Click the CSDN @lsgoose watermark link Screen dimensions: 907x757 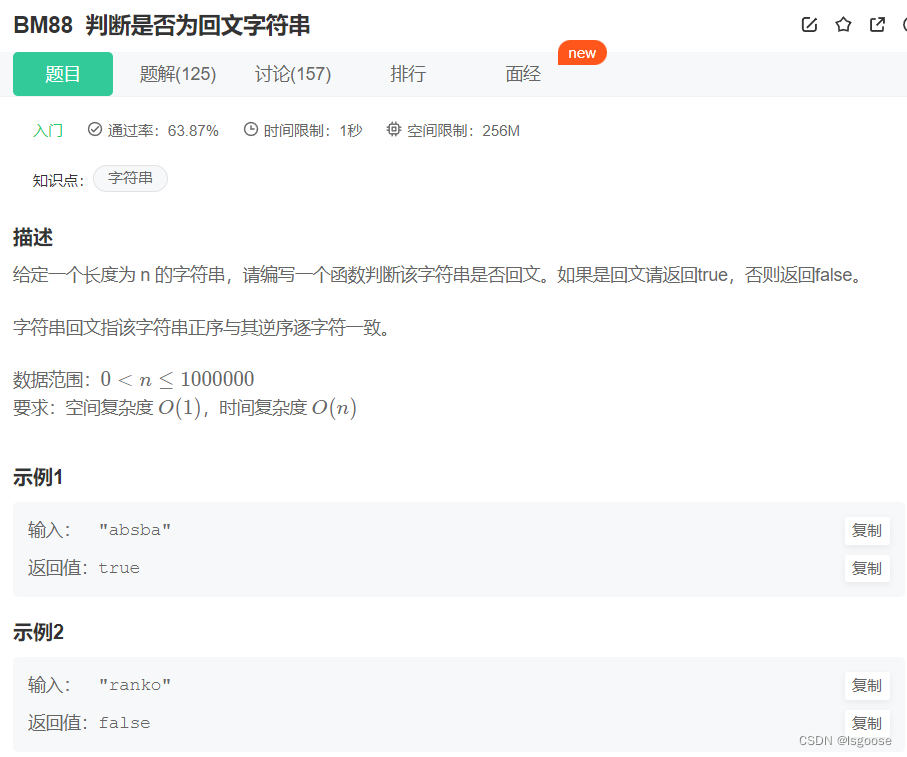click(x=845, y=740)
